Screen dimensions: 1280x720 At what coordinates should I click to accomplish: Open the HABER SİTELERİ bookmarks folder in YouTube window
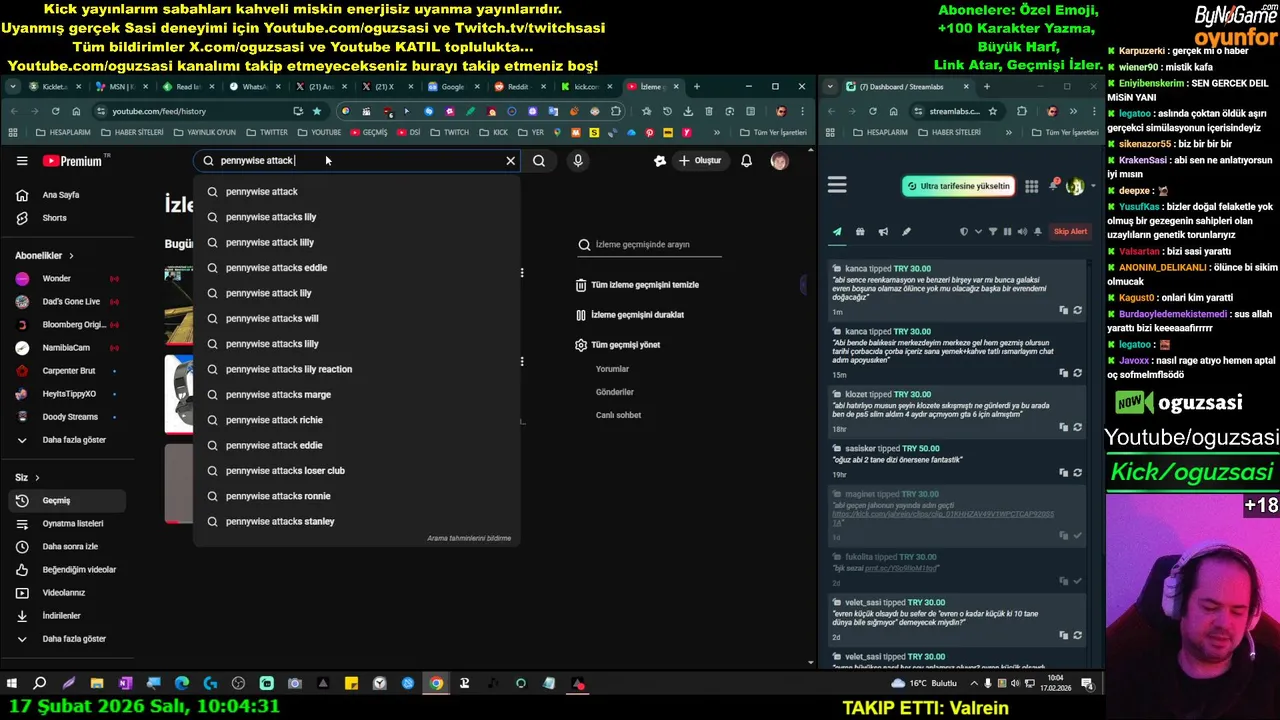pos(132,132)
